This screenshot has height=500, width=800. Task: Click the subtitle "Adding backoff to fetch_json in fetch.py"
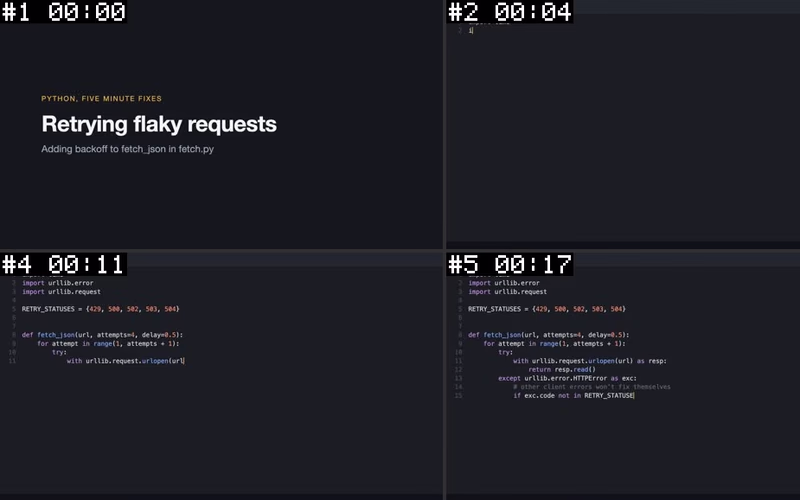(128, 149)
